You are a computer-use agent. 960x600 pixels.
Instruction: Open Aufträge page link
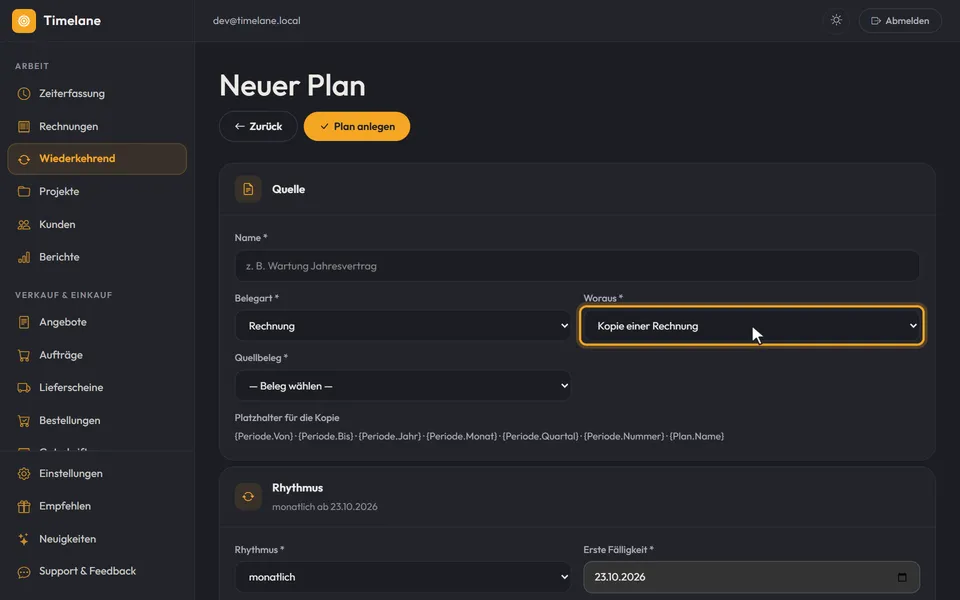97,355
